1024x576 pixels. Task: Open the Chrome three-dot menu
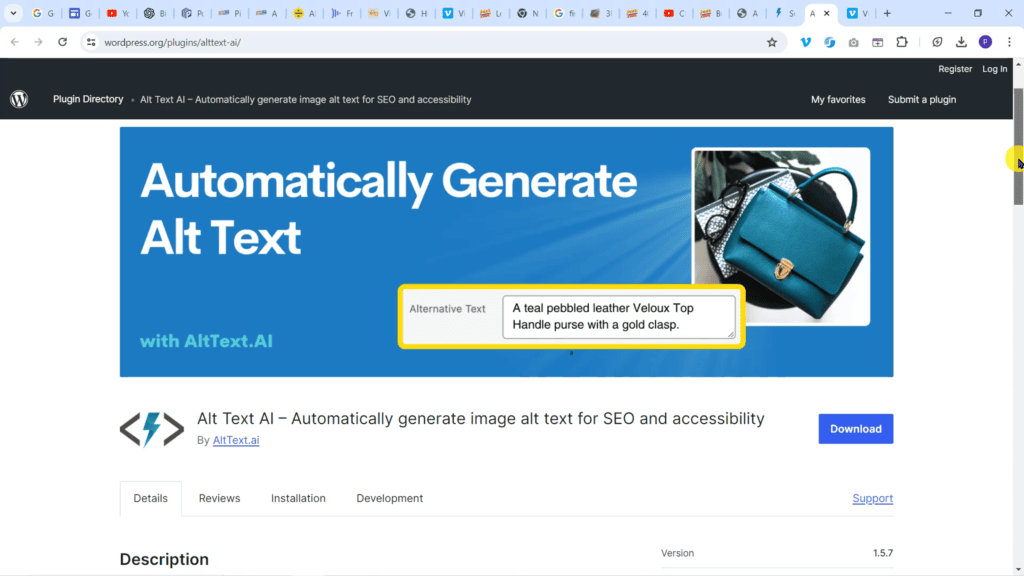tap(1008, 42)
